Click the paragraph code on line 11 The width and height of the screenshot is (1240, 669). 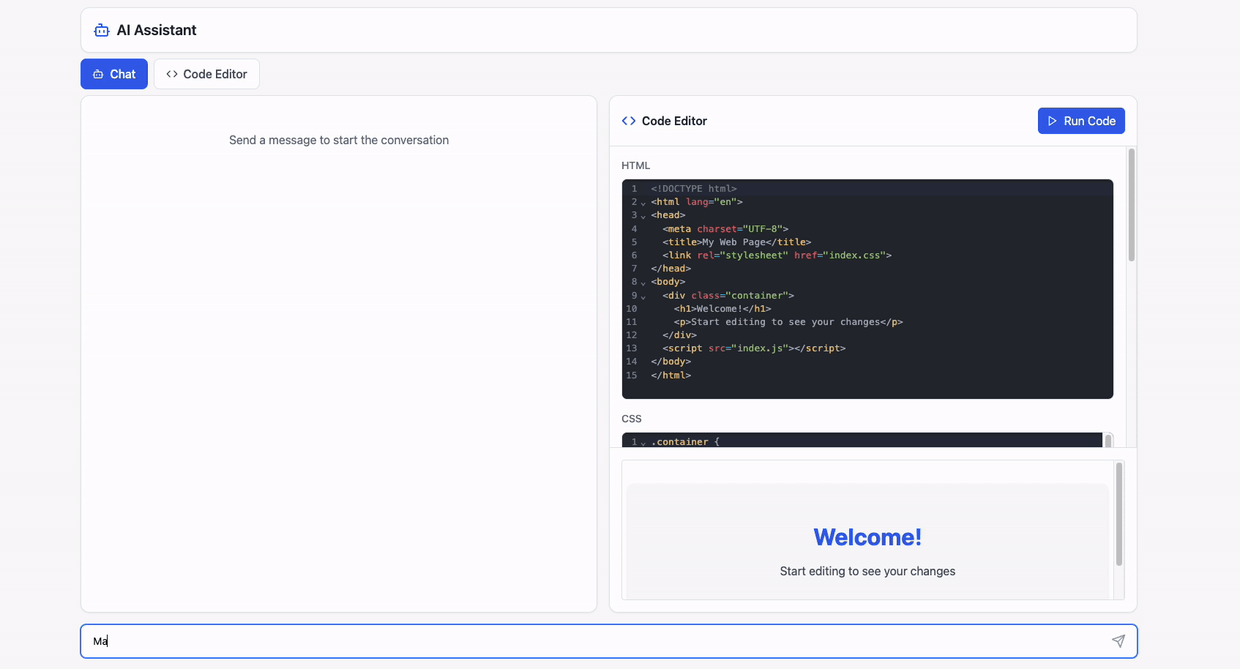click(x=788, y=322)
